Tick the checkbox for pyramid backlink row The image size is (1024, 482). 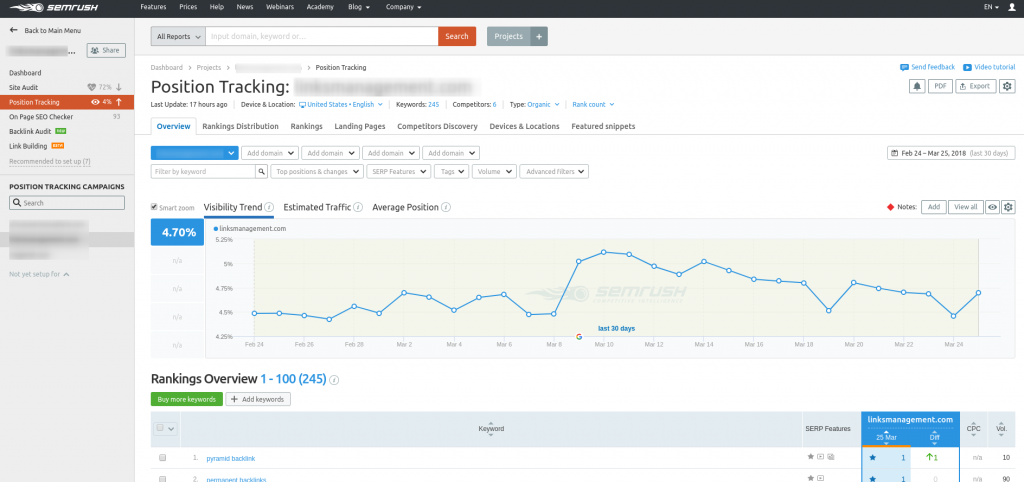[163, 458]
